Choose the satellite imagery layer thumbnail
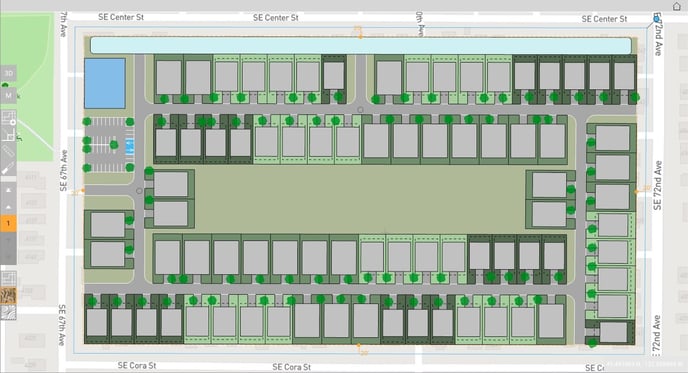 coord(8,295)
